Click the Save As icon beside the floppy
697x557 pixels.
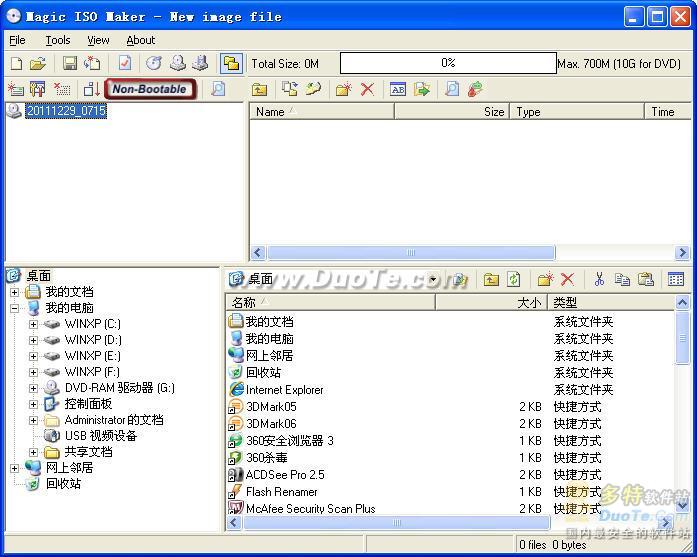pos(92,64)
